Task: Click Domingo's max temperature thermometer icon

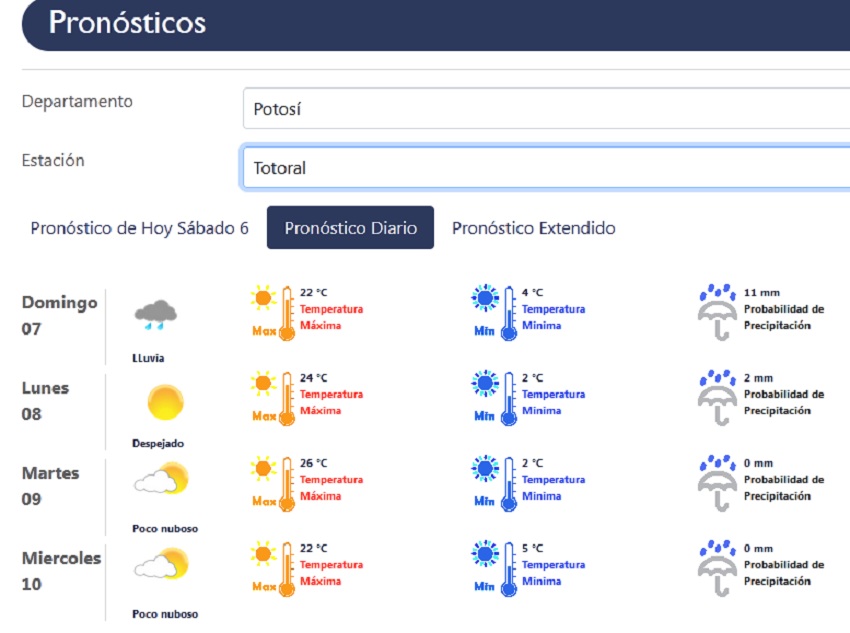Action: pyautogui.click(x=274, y=312)
